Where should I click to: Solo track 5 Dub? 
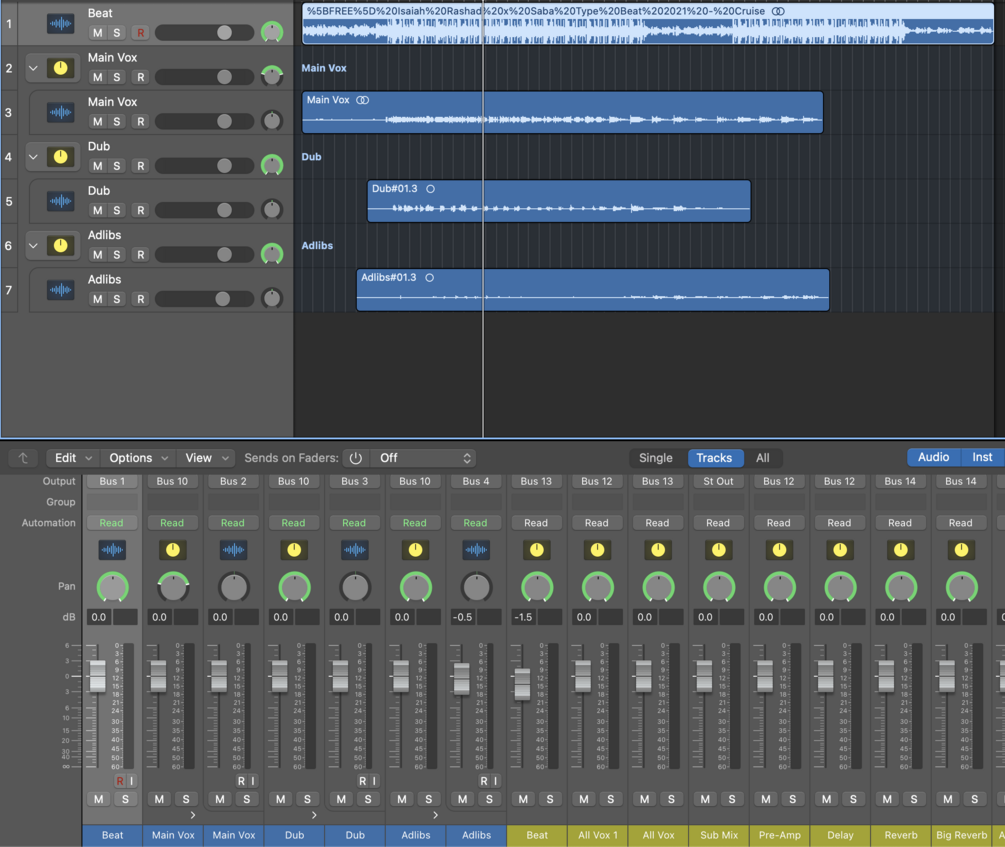[x=117, y=210]
